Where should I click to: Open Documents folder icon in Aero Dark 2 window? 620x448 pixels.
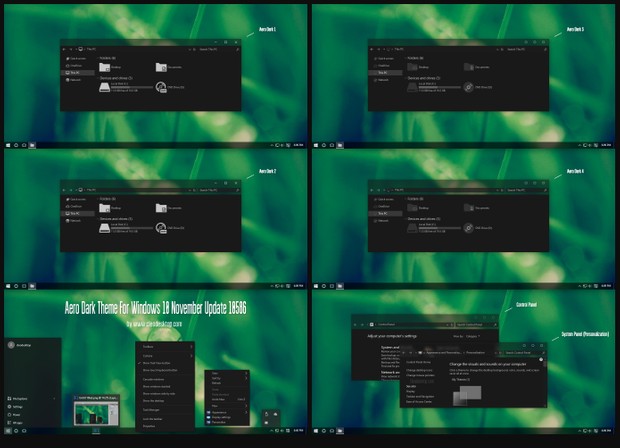pyautogui.click(x=161, y=208)
